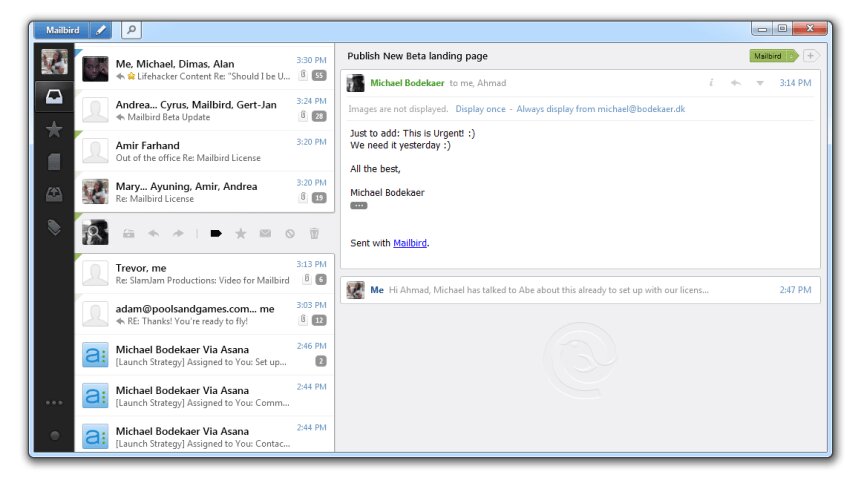Click message count 19 badge
Image resolution: width=864 pixels, height=489 pixels.
tap(319, 198)
